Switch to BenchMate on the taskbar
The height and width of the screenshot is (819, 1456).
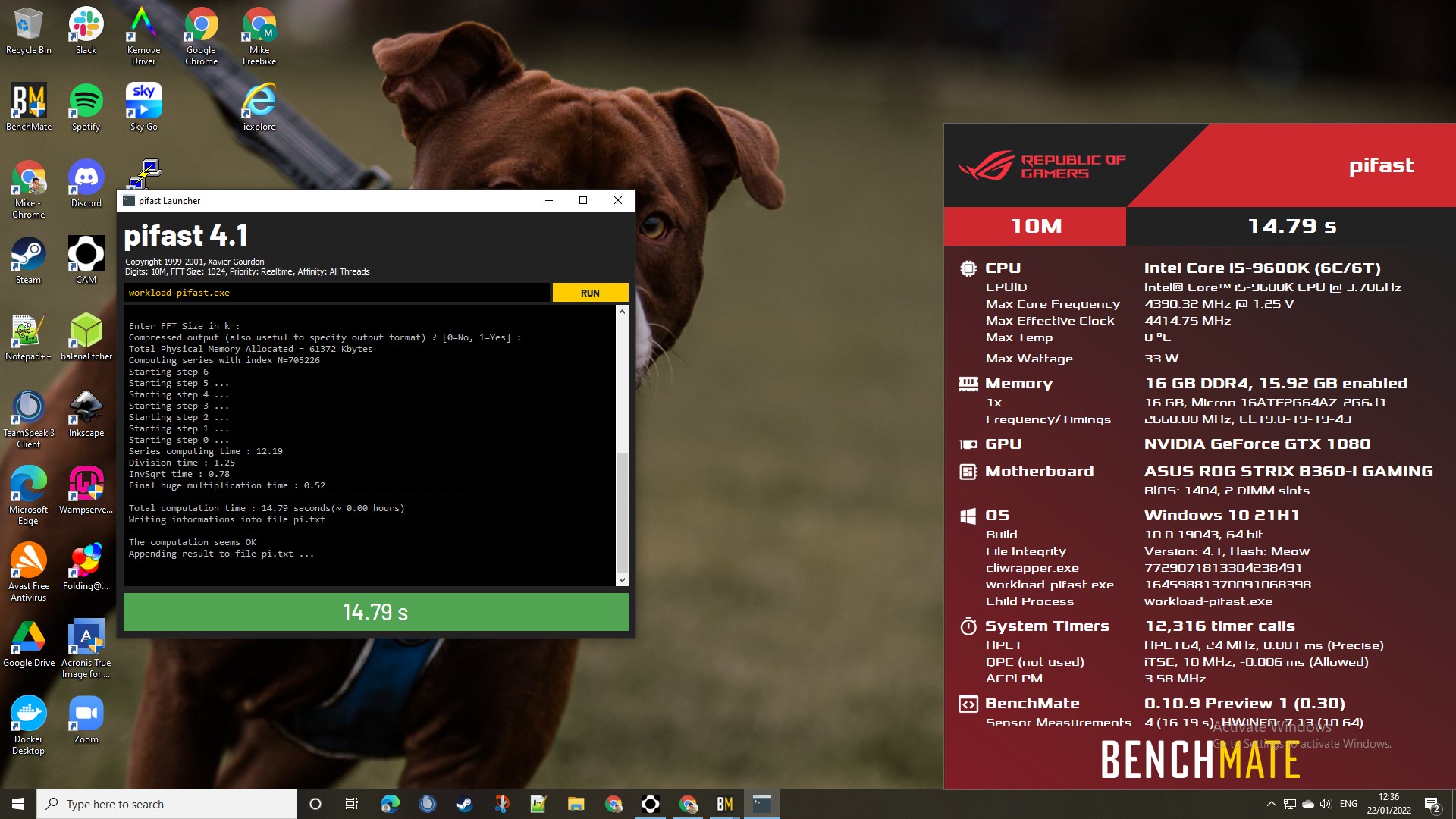click(724, 804)
